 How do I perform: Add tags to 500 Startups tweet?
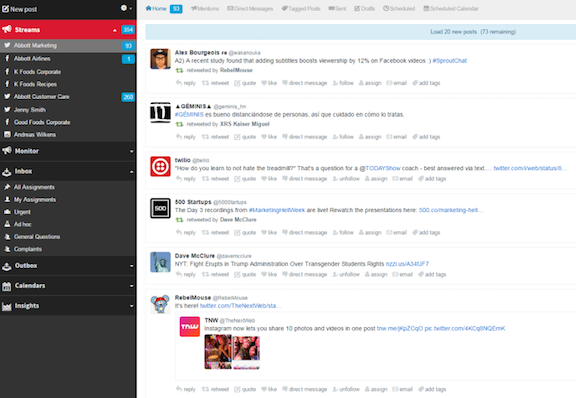(x=426, y=233)
